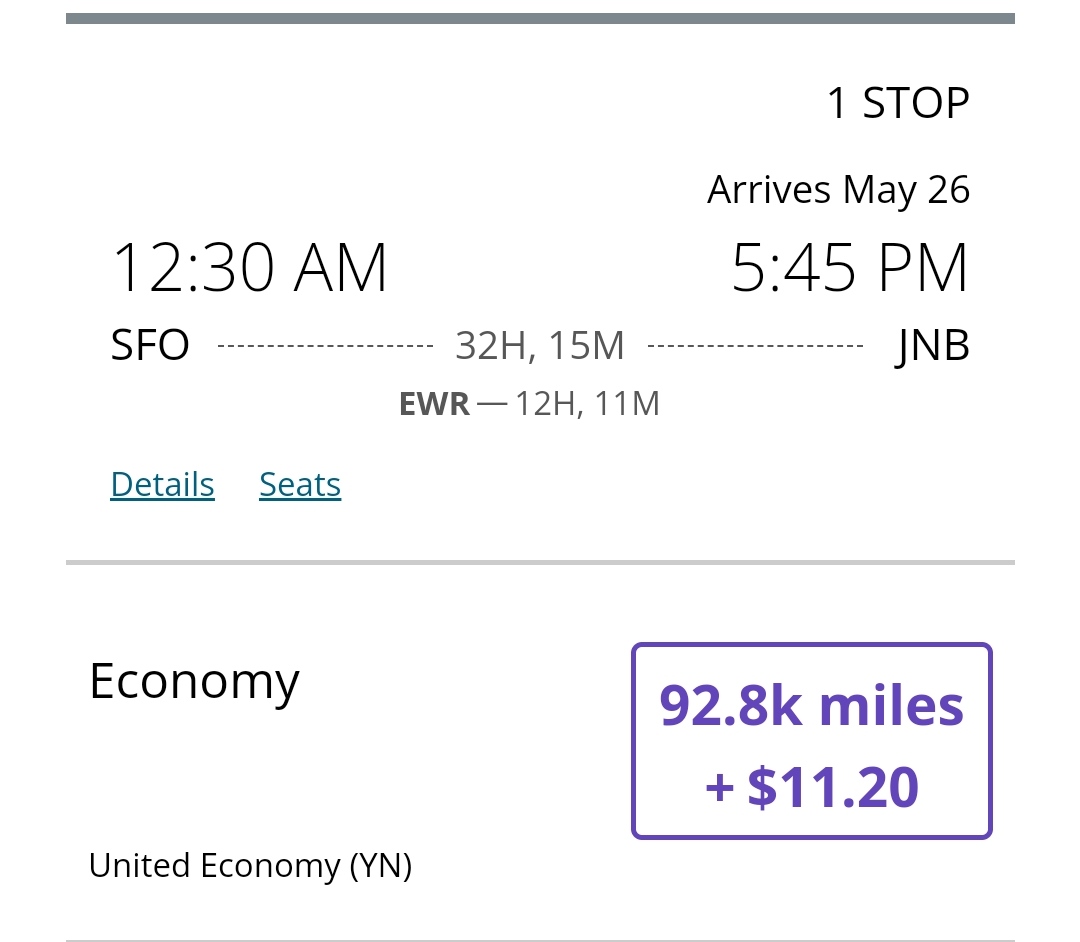Open the Seats link
This screenshot has width=1080, height=942.
300,484
